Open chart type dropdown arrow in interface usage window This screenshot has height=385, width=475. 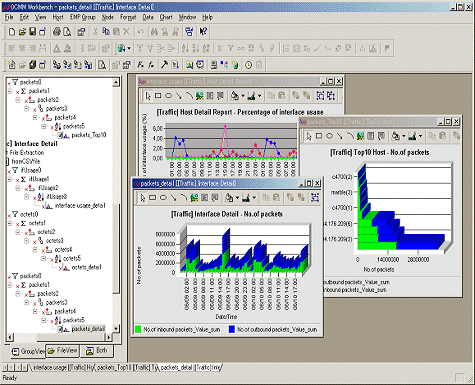259,96
